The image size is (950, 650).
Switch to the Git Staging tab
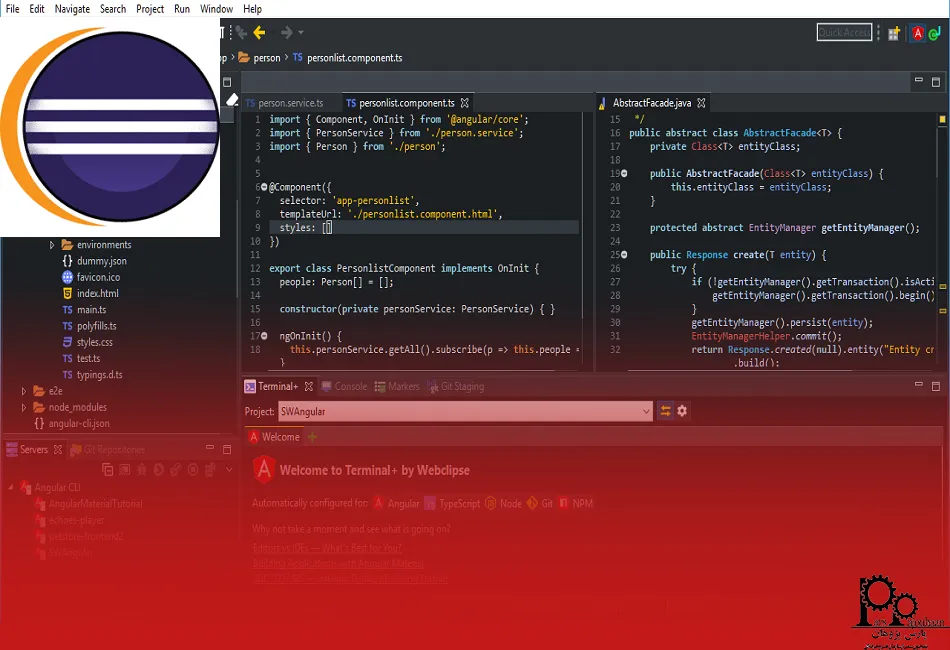tap(456, 386)
